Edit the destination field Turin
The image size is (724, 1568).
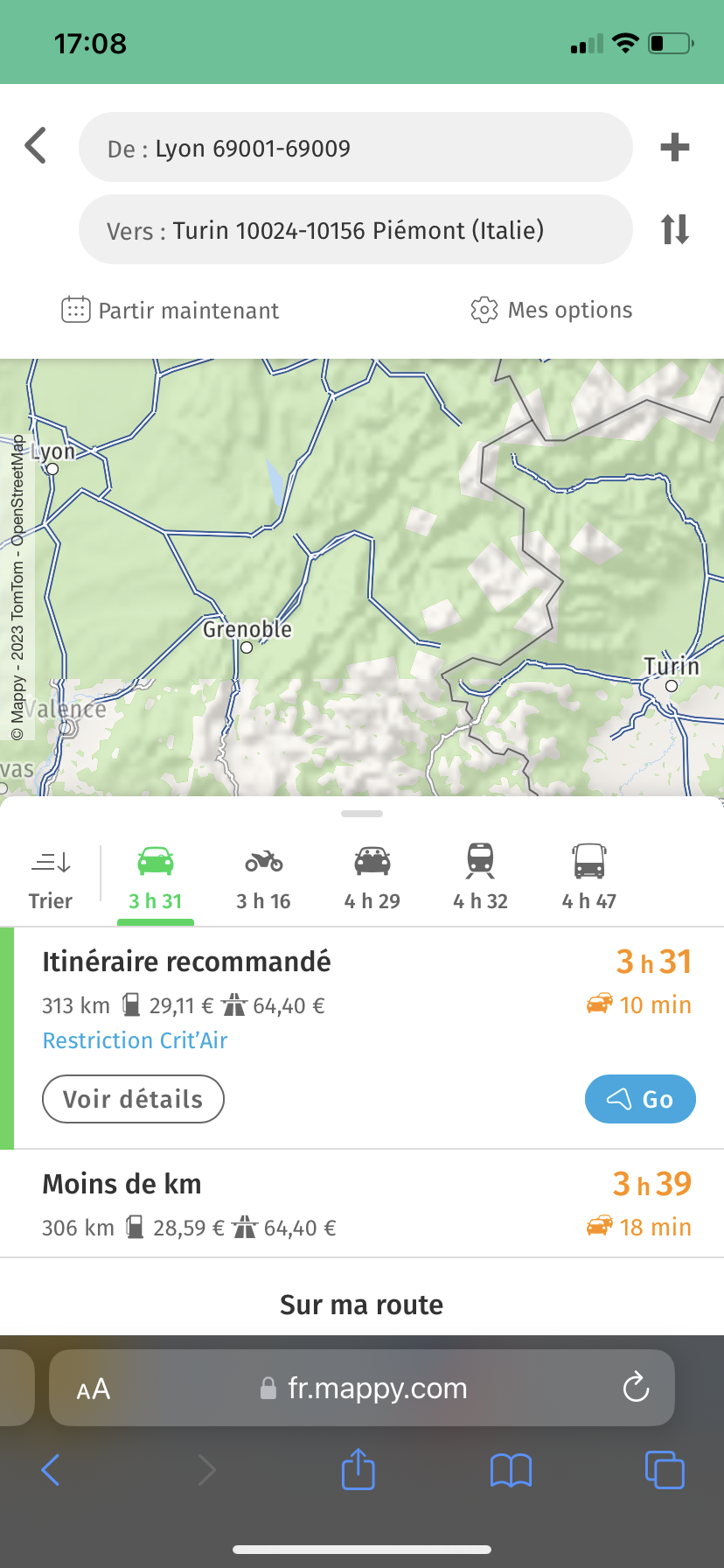coord(355,230)
